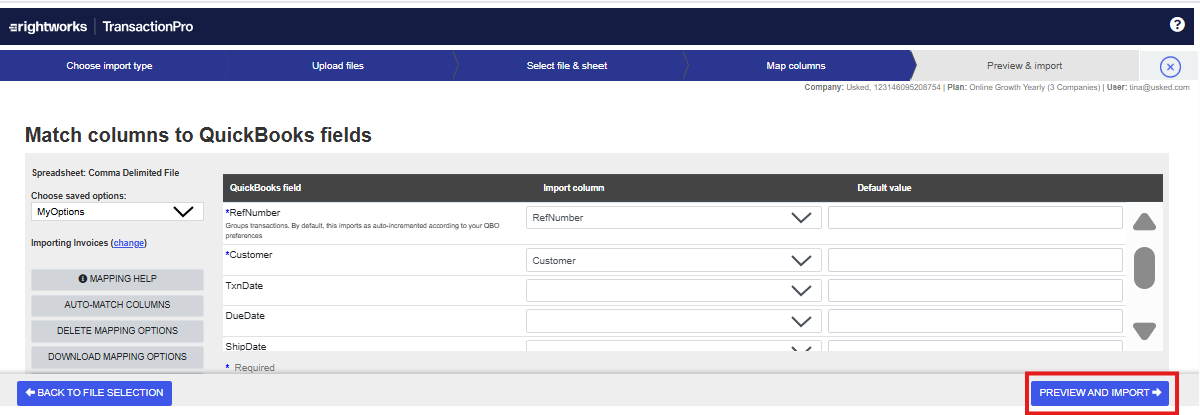Viewport: 1200px width, 415px height.
Task: Open RefNumber import column dropdown
Action: click(x=674, y=218)
